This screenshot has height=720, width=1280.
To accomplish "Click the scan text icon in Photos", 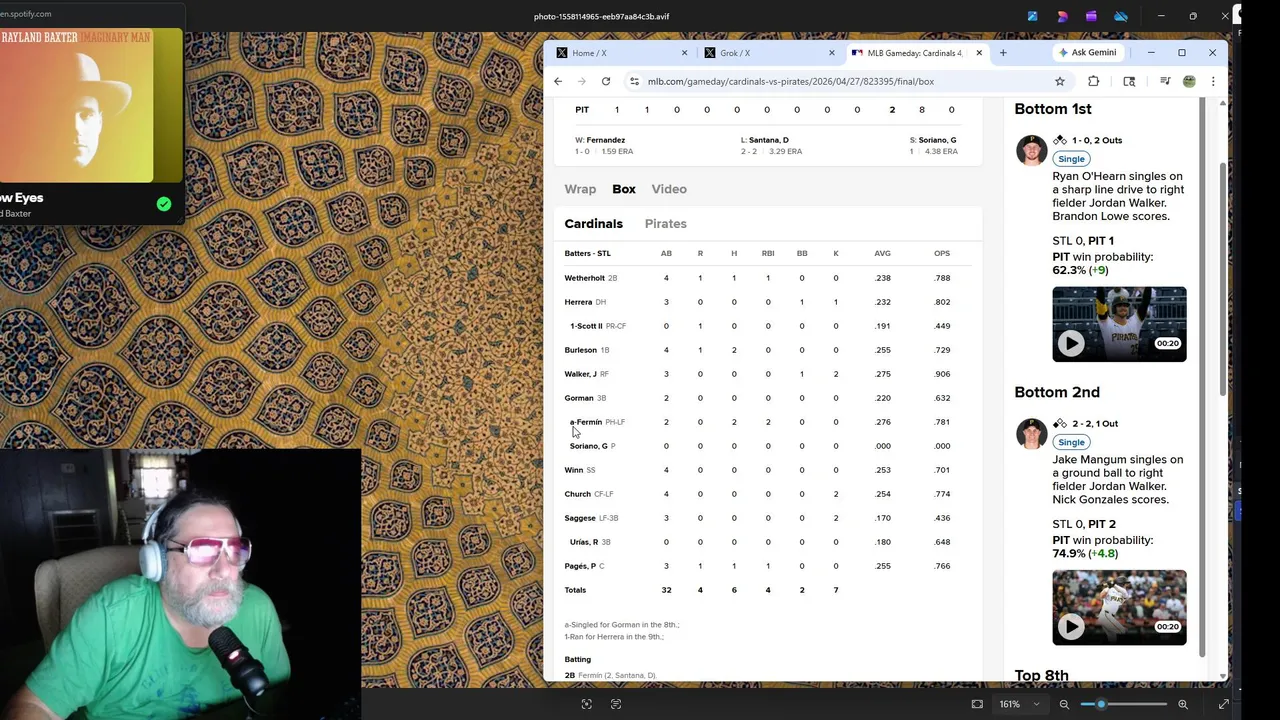I will coord(616,704).
